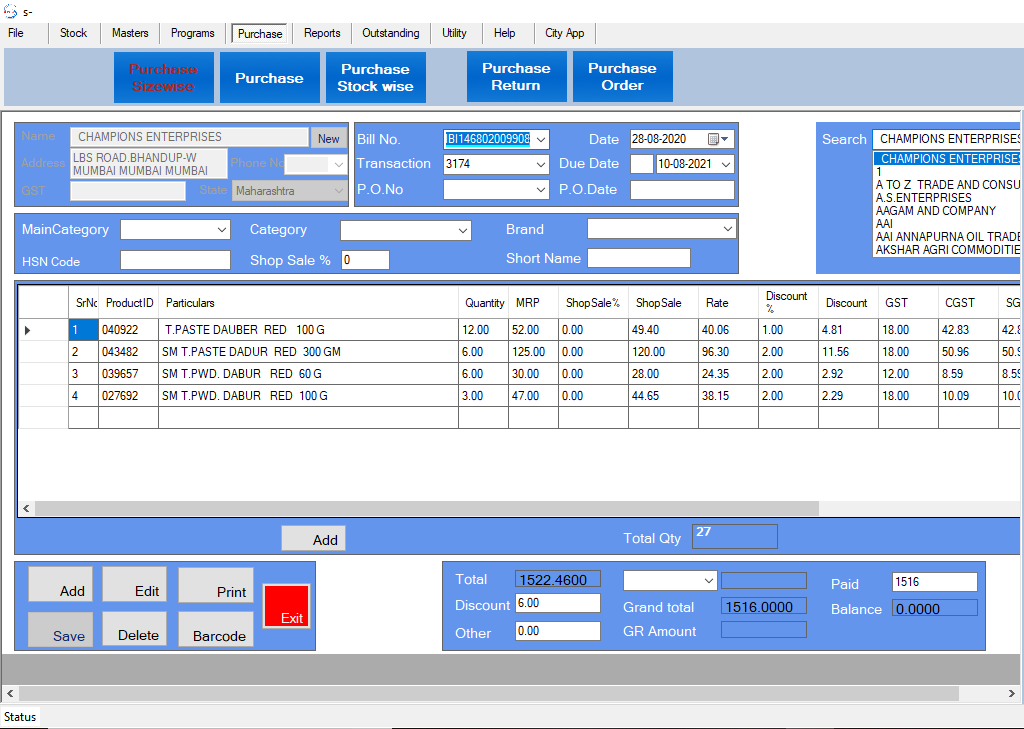
Task: Open the Masters menu
Action: tap(130, 33)
